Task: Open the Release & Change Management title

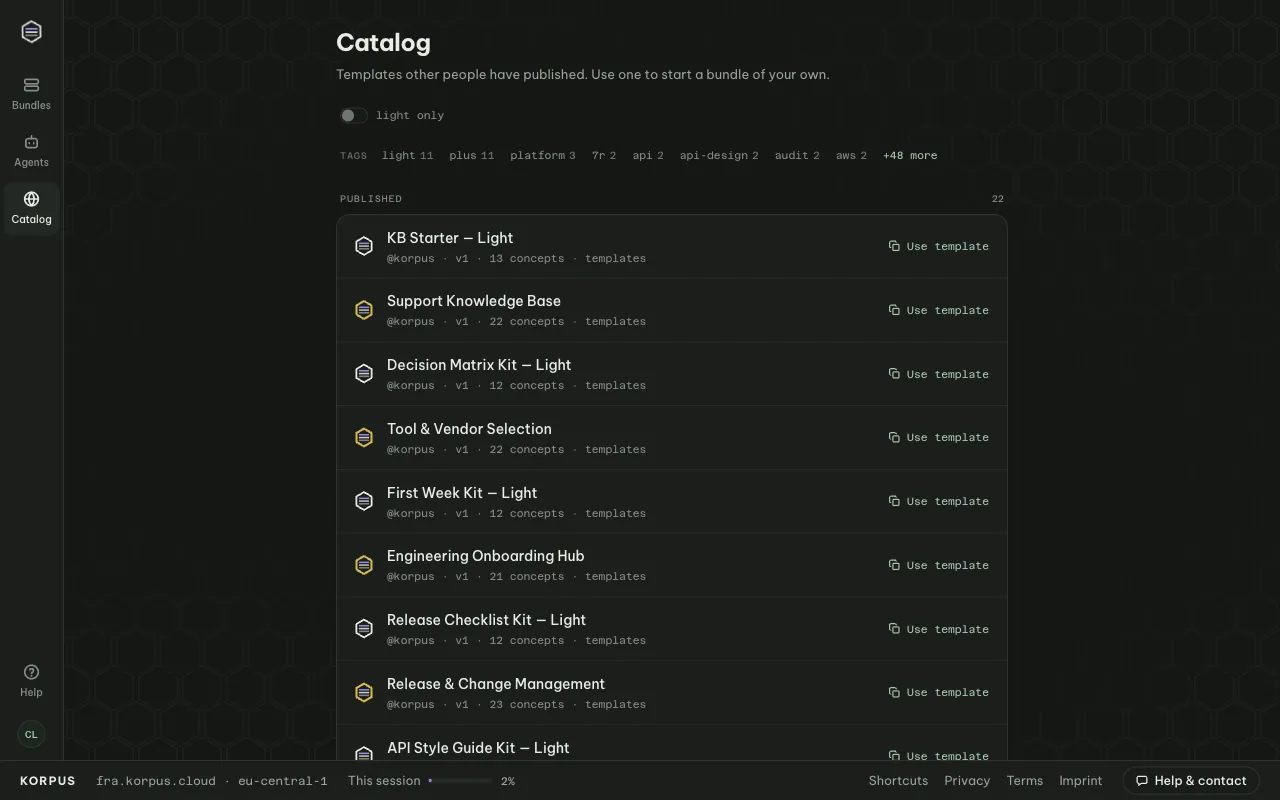Action: pos(496,684)
